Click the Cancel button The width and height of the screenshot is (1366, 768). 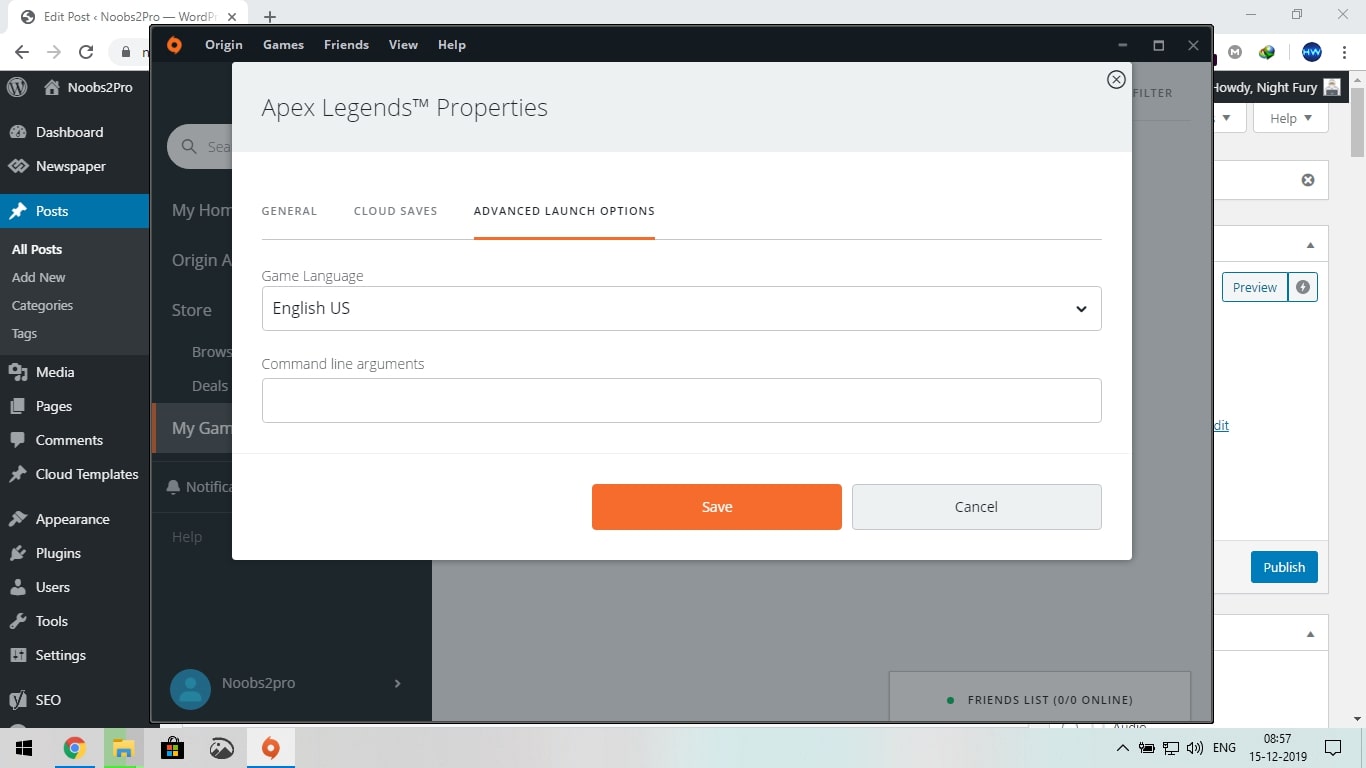[976, 507]
